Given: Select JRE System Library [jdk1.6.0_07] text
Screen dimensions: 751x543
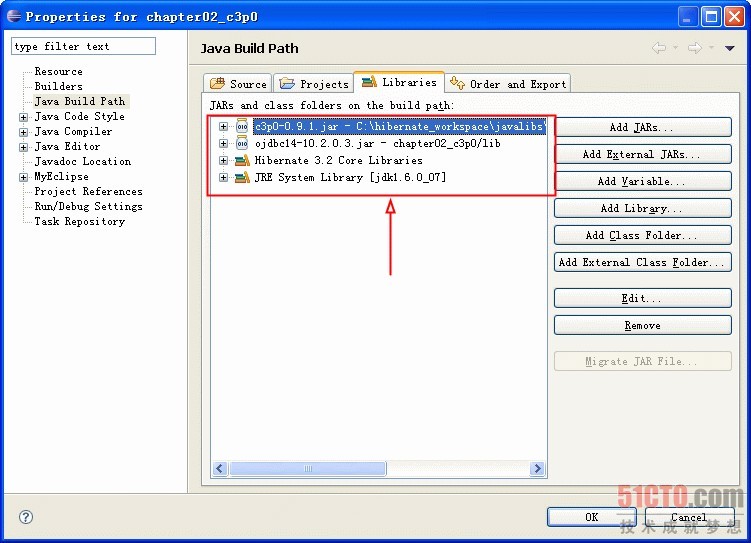Looking at the screenshot, I should coord(350,178).
